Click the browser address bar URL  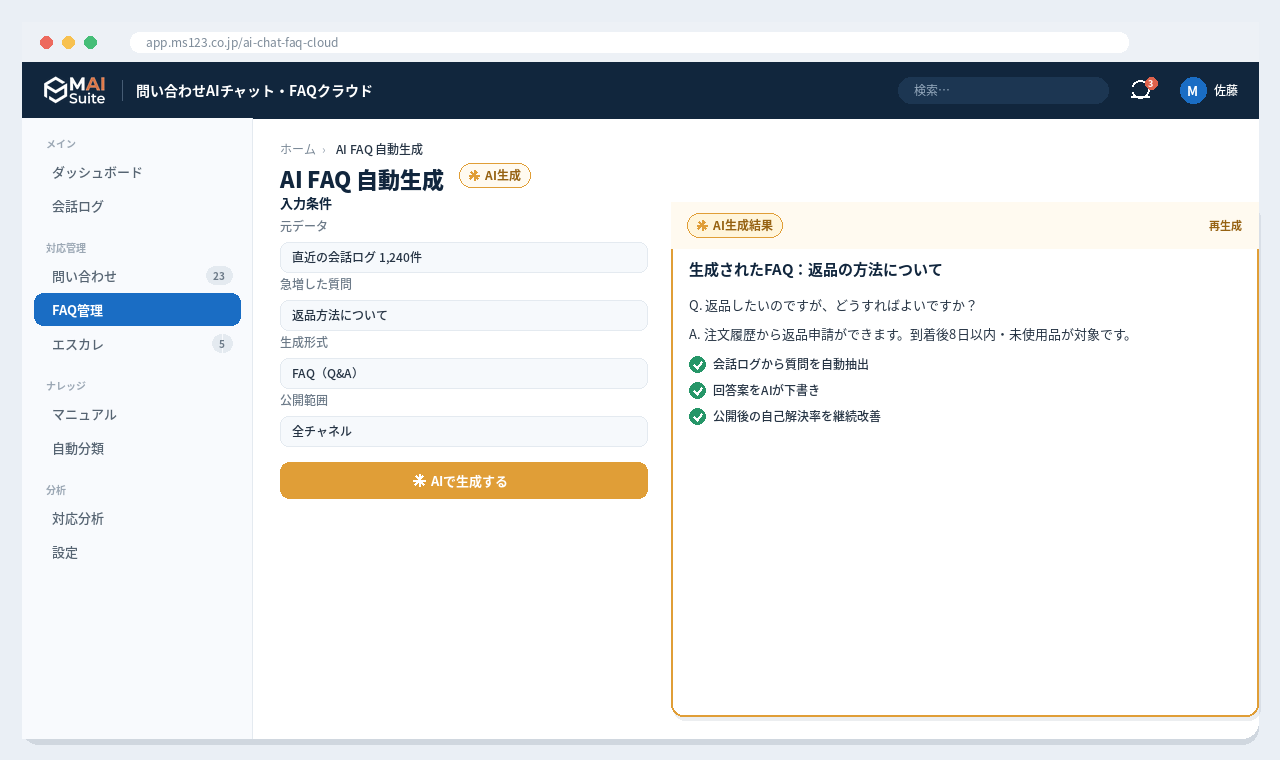coord(629,42)
